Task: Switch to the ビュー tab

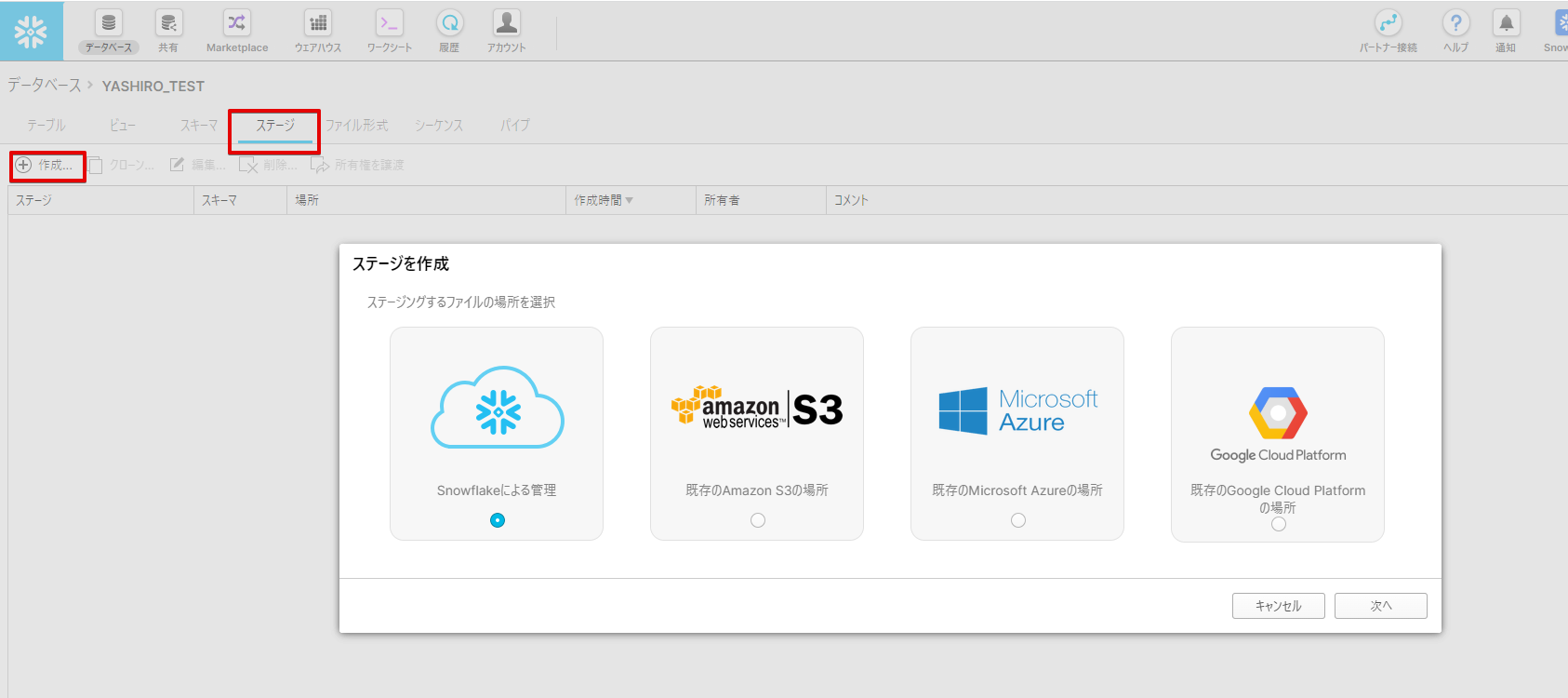Action: 123,125
